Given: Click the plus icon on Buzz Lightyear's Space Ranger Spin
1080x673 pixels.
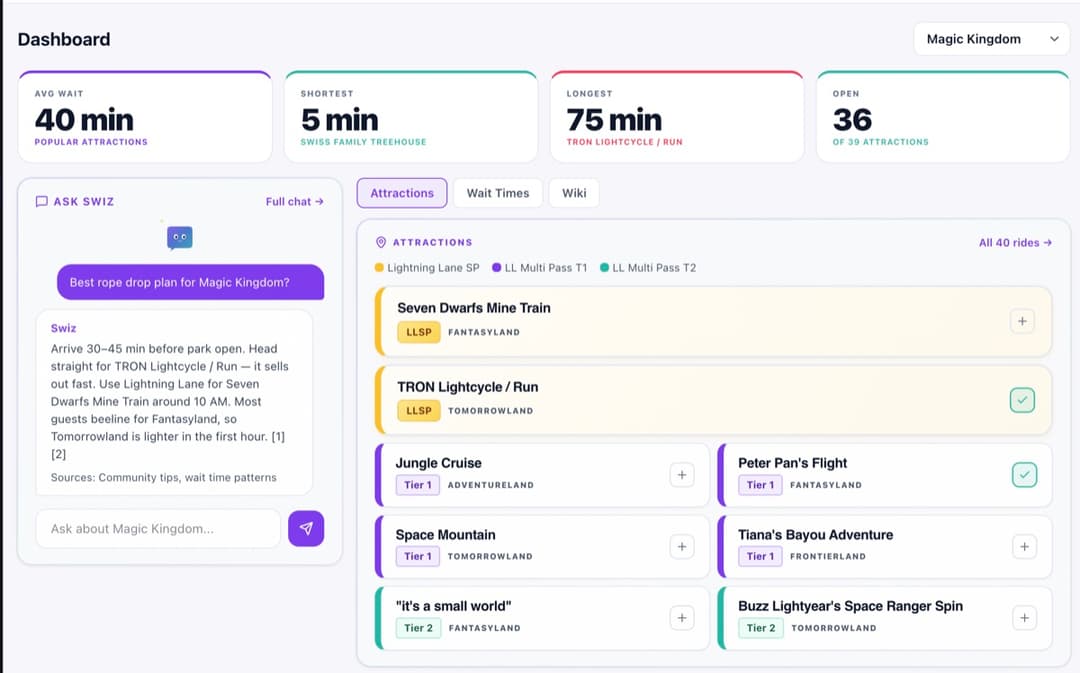Looking at the screenshot, I should [1024, 618].
